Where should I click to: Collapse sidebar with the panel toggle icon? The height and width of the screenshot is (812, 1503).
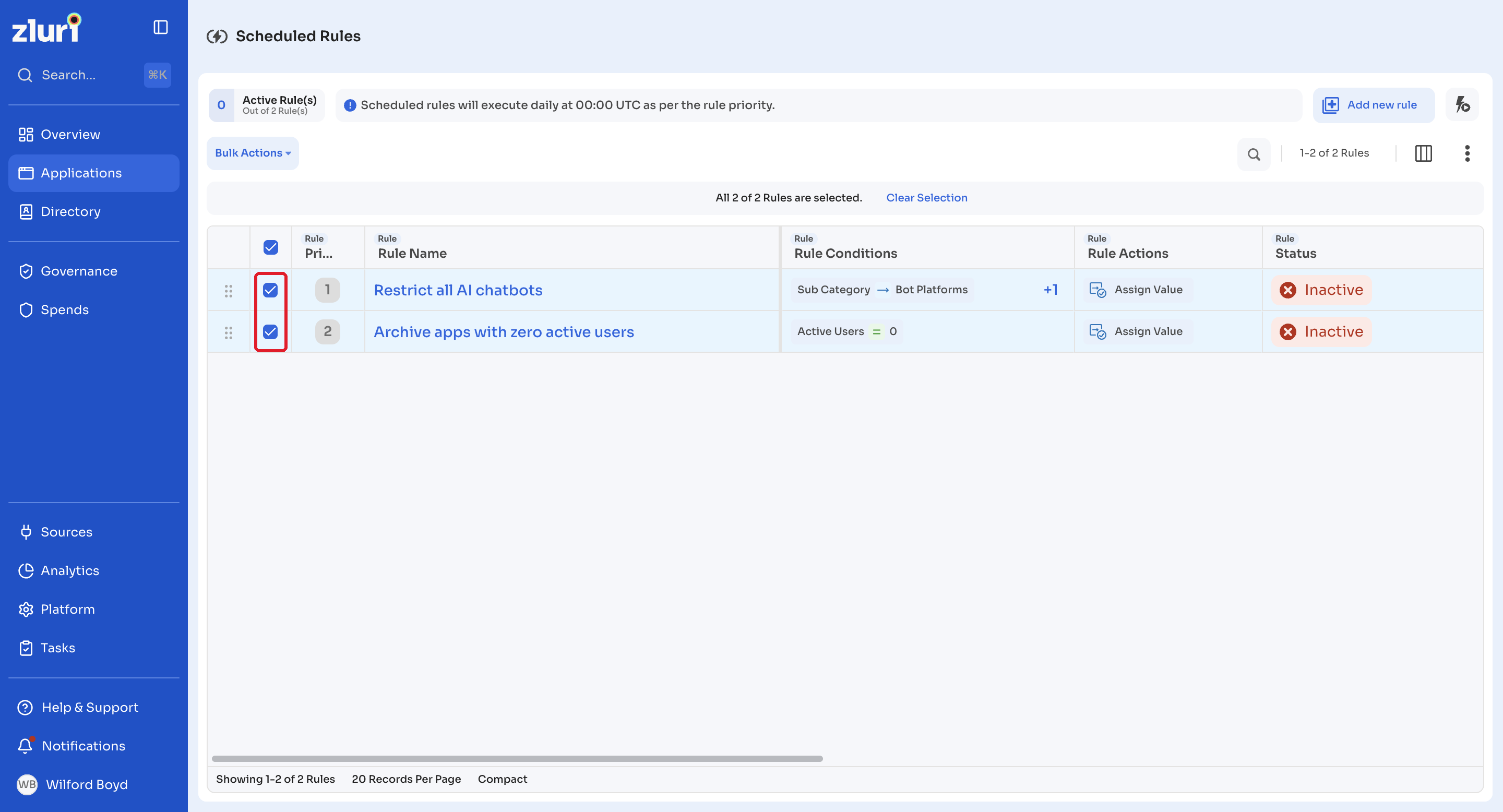[160, 28]
